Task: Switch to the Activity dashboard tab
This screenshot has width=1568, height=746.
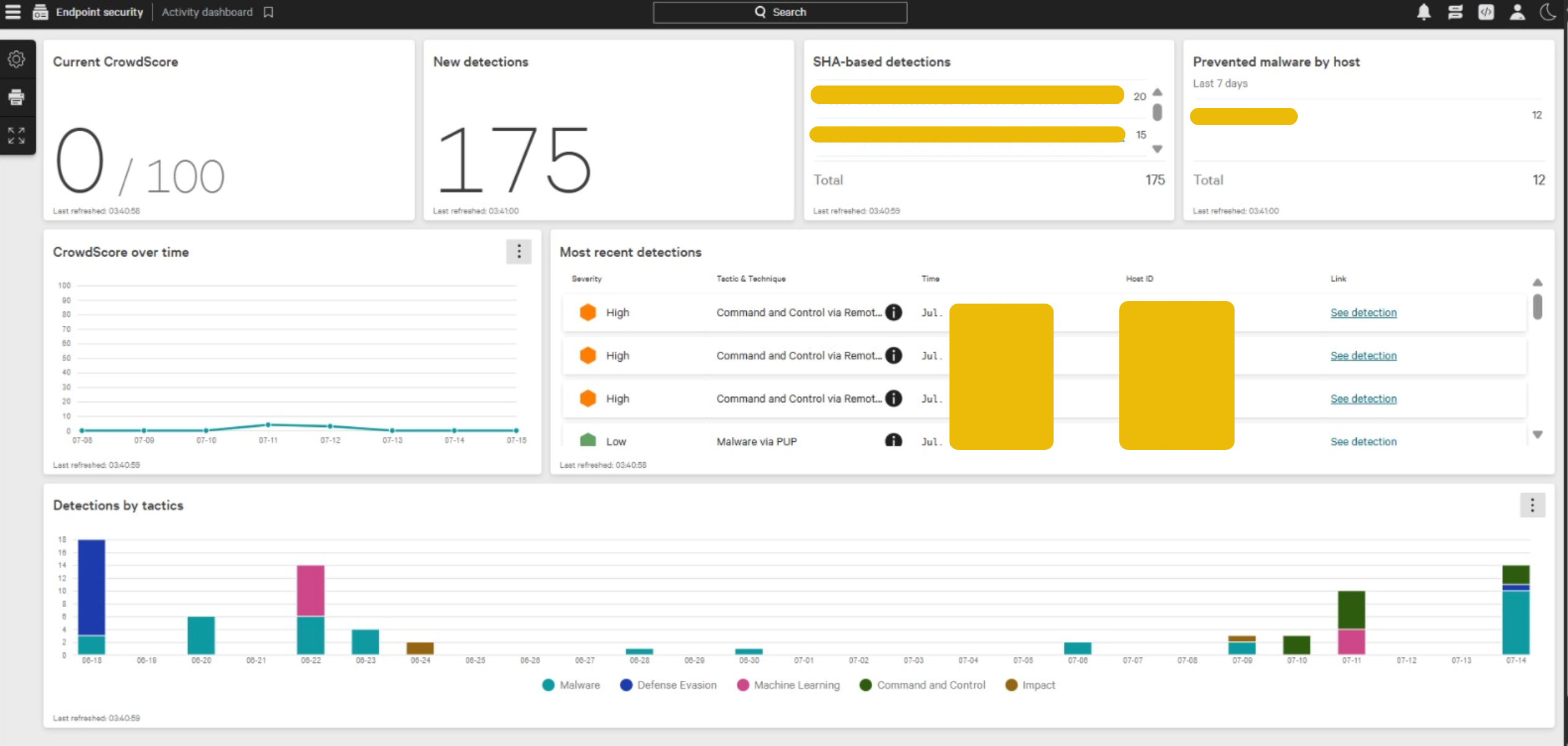Action: [206, 12]
